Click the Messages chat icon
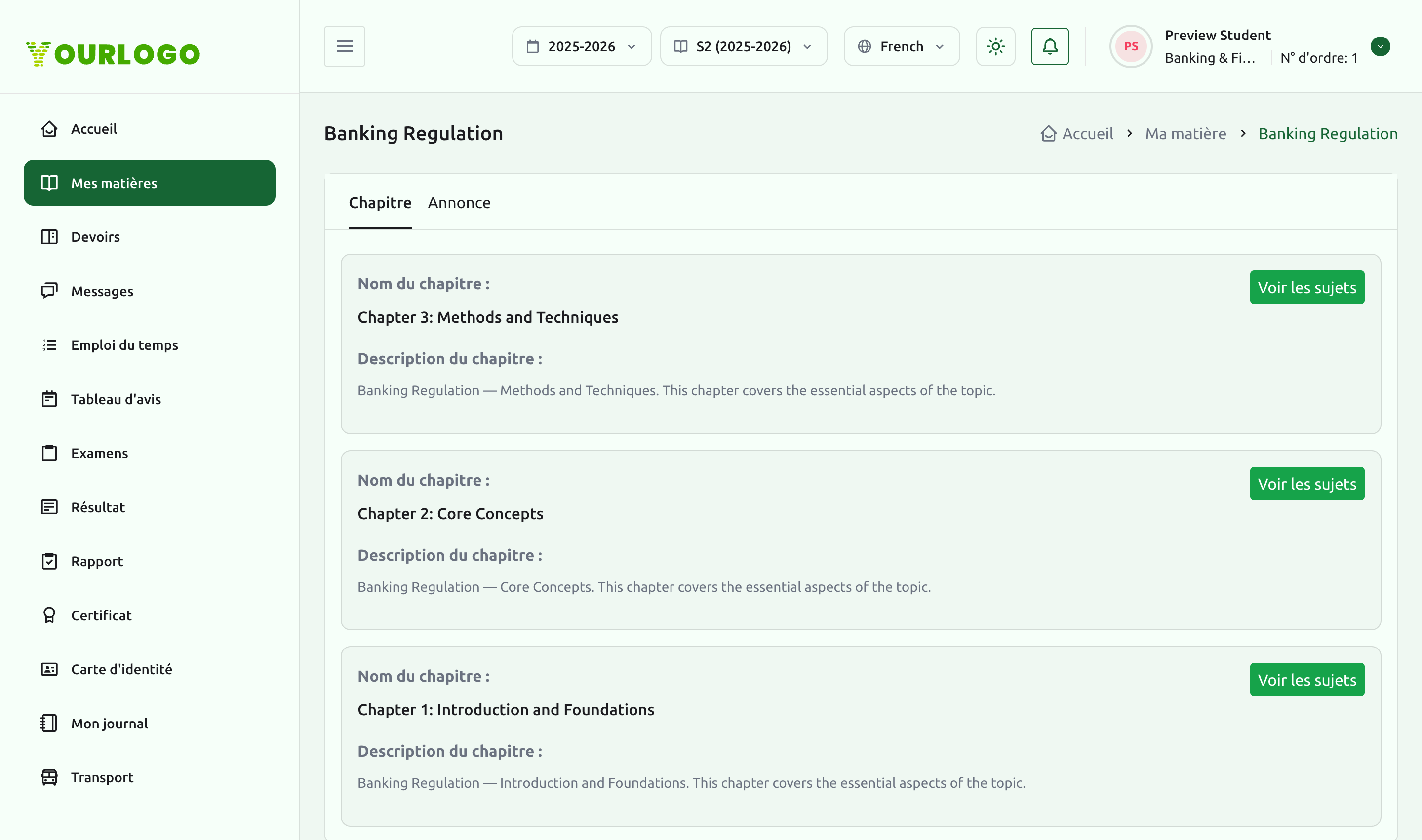 pyautogui.click(x=49, y=291)
